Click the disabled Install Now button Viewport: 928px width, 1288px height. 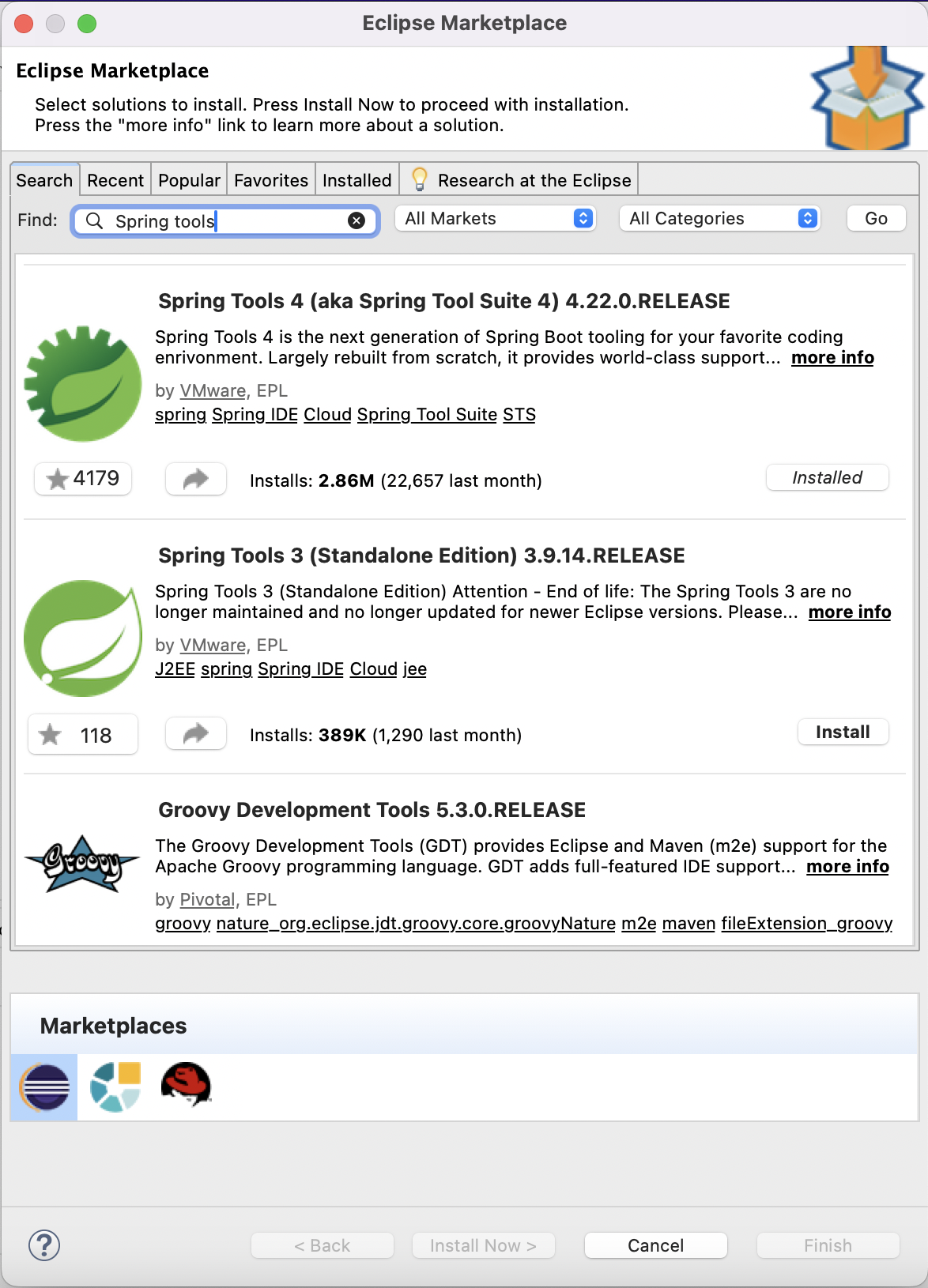483,1245
